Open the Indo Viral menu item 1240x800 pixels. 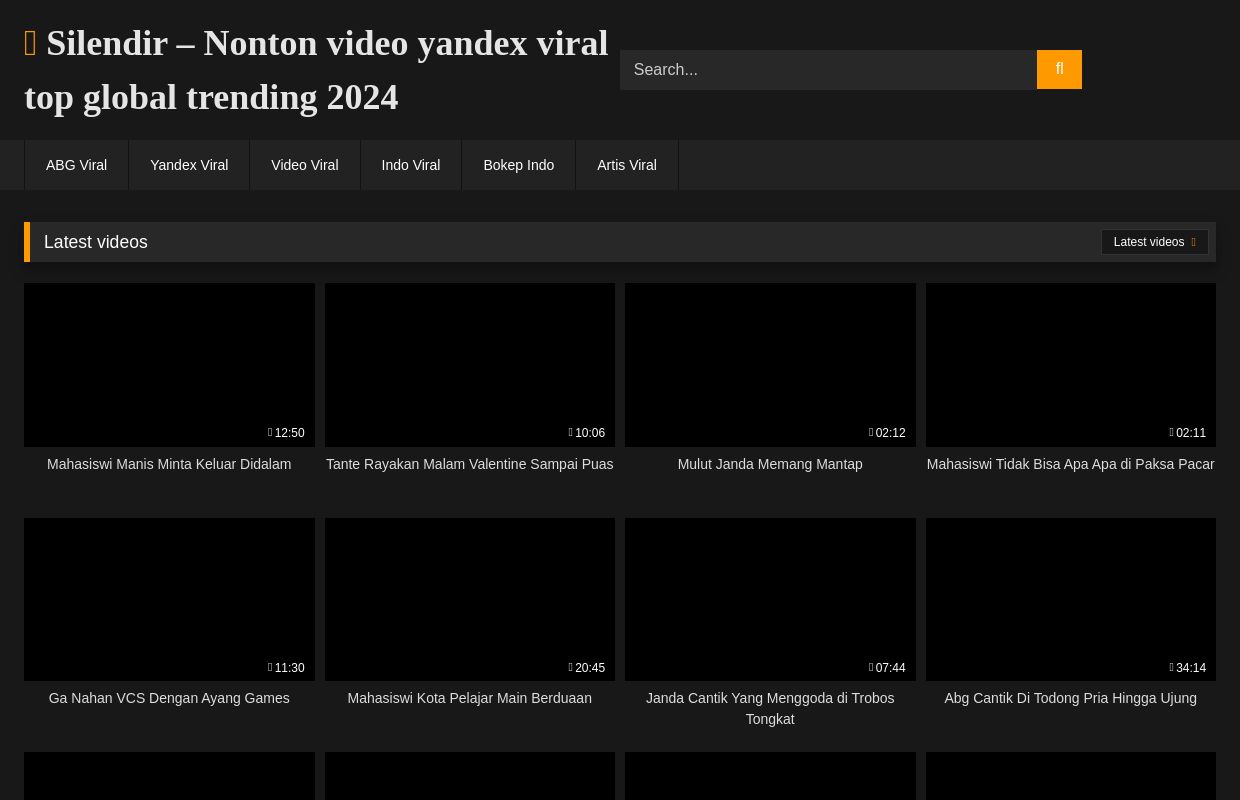[411, 165]
